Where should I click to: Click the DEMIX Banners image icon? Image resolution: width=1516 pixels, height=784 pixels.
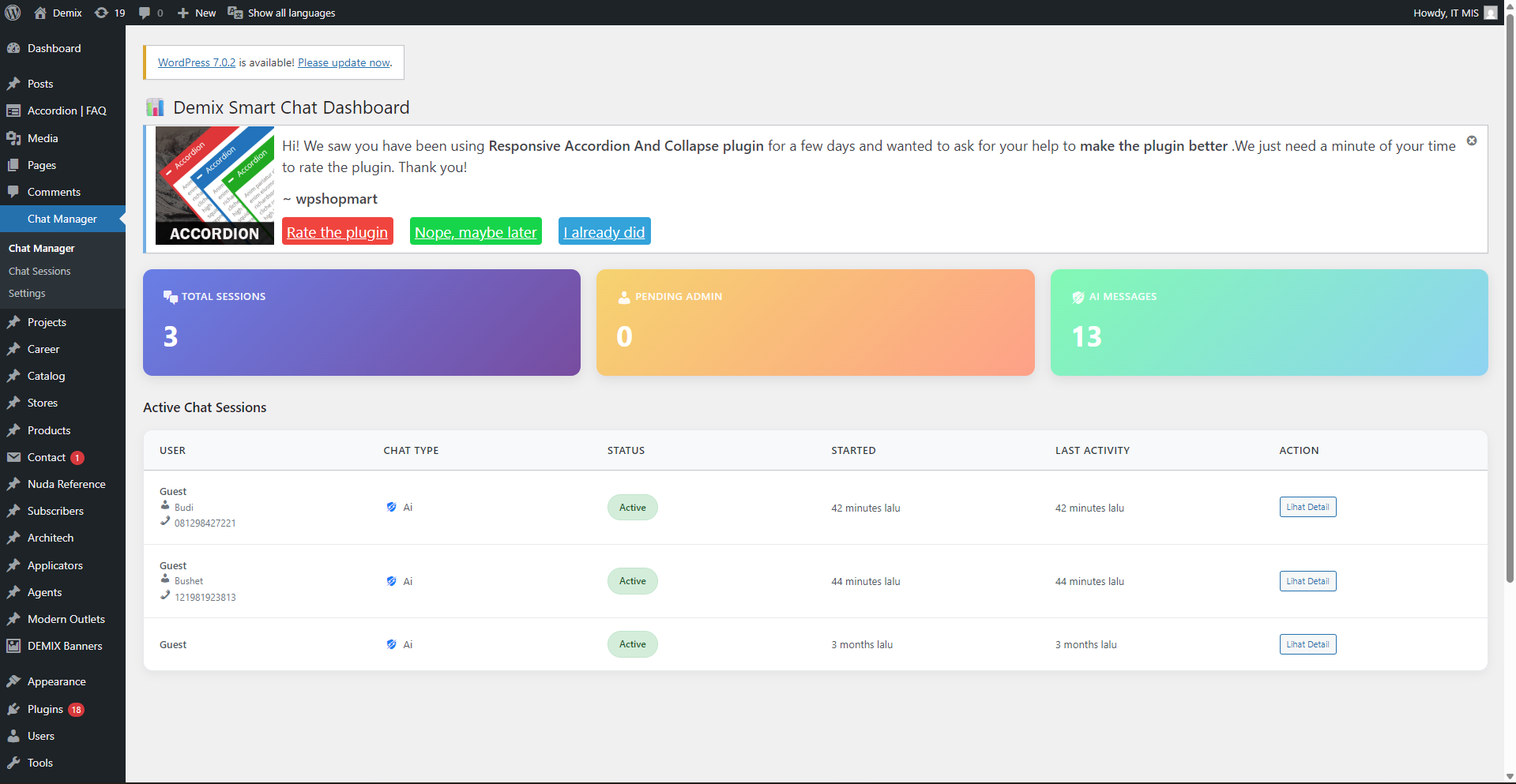pyautogui.click(x=13, y=646)
